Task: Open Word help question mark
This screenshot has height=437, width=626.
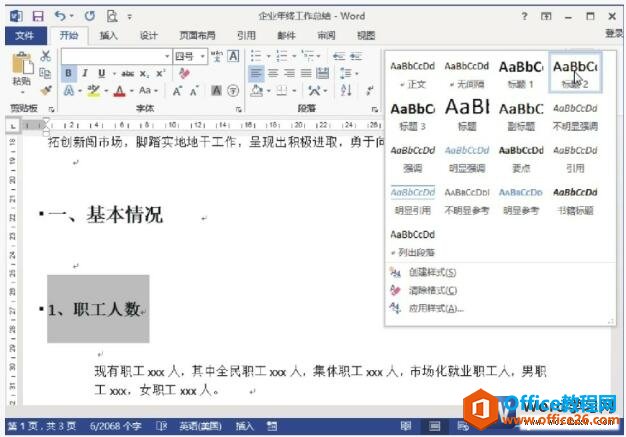Action: (524, 16)
